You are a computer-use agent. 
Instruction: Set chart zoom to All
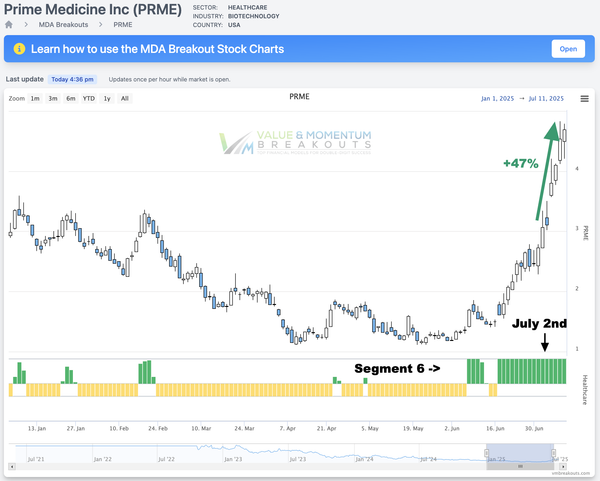click(125, 98)
